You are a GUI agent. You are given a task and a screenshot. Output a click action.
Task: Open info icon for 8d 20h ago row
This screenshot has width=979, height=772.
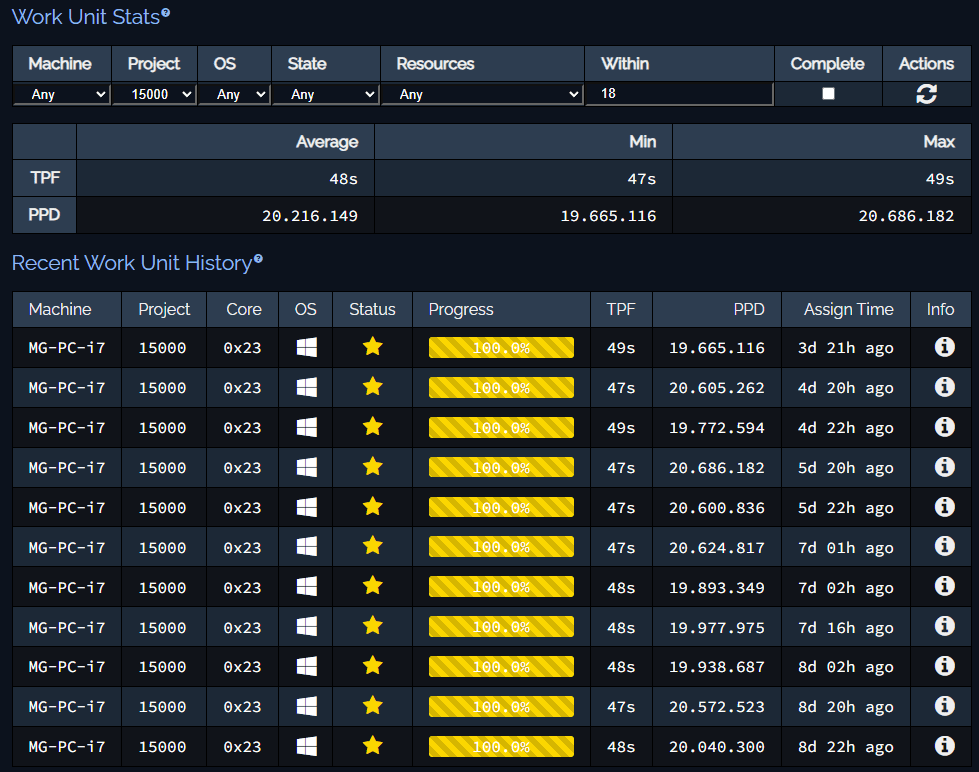click(x=944, y=706)
